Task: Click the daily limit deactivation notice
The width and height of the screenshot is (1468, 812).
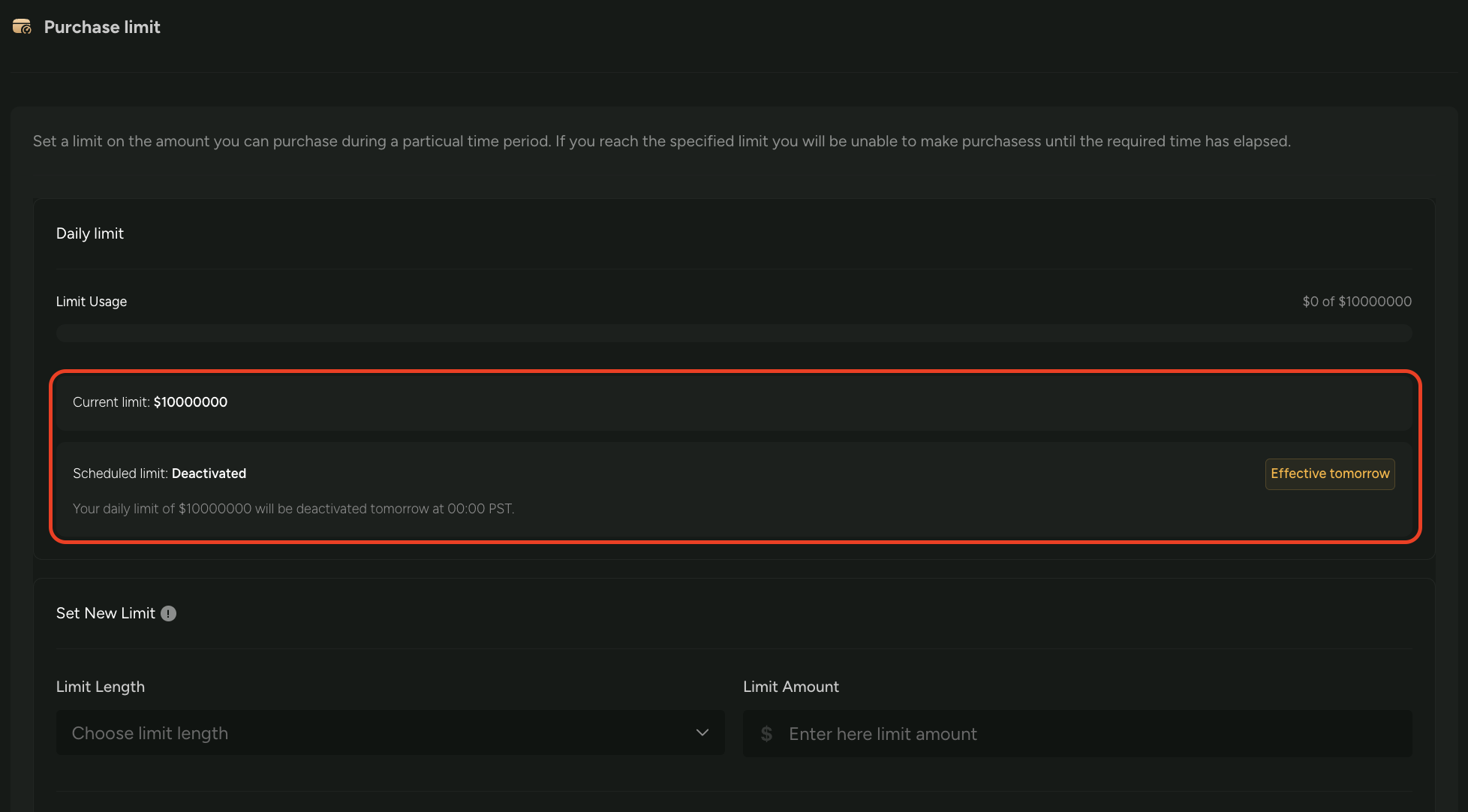Action: [293, 508]
